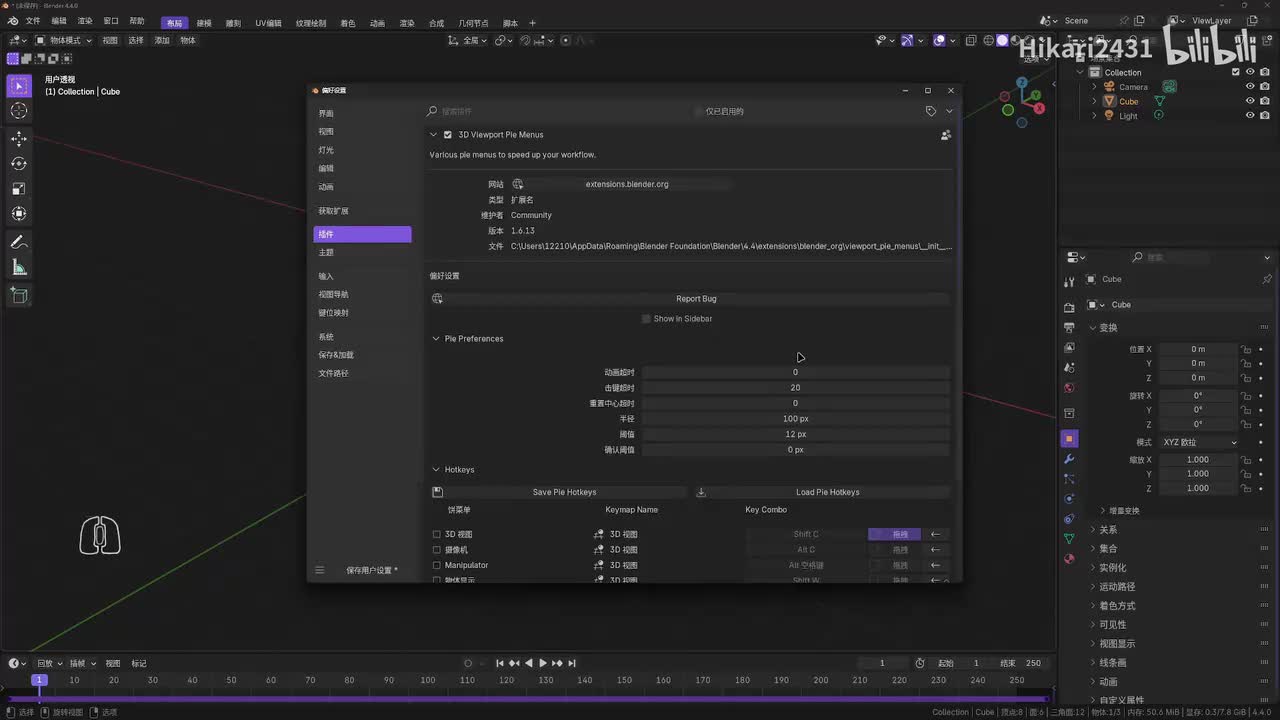The width and height of the screenshot is (1280, 720).
Task: Switch viewport to solid shading mode
Action: (x=1003, y=41)
